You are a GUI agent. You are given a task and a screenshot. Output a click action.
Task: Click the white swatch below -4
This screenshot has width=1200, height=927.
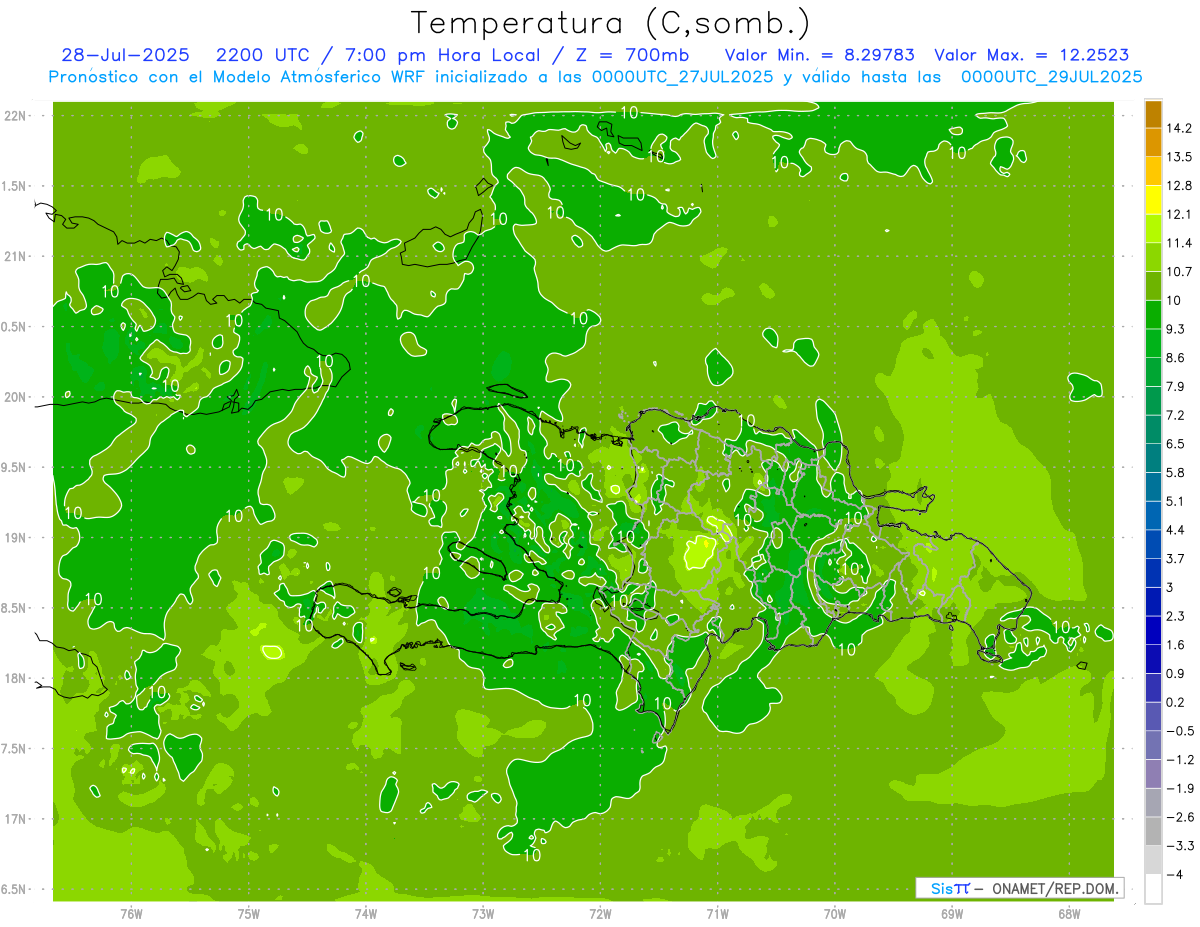tap(1153, 888)
